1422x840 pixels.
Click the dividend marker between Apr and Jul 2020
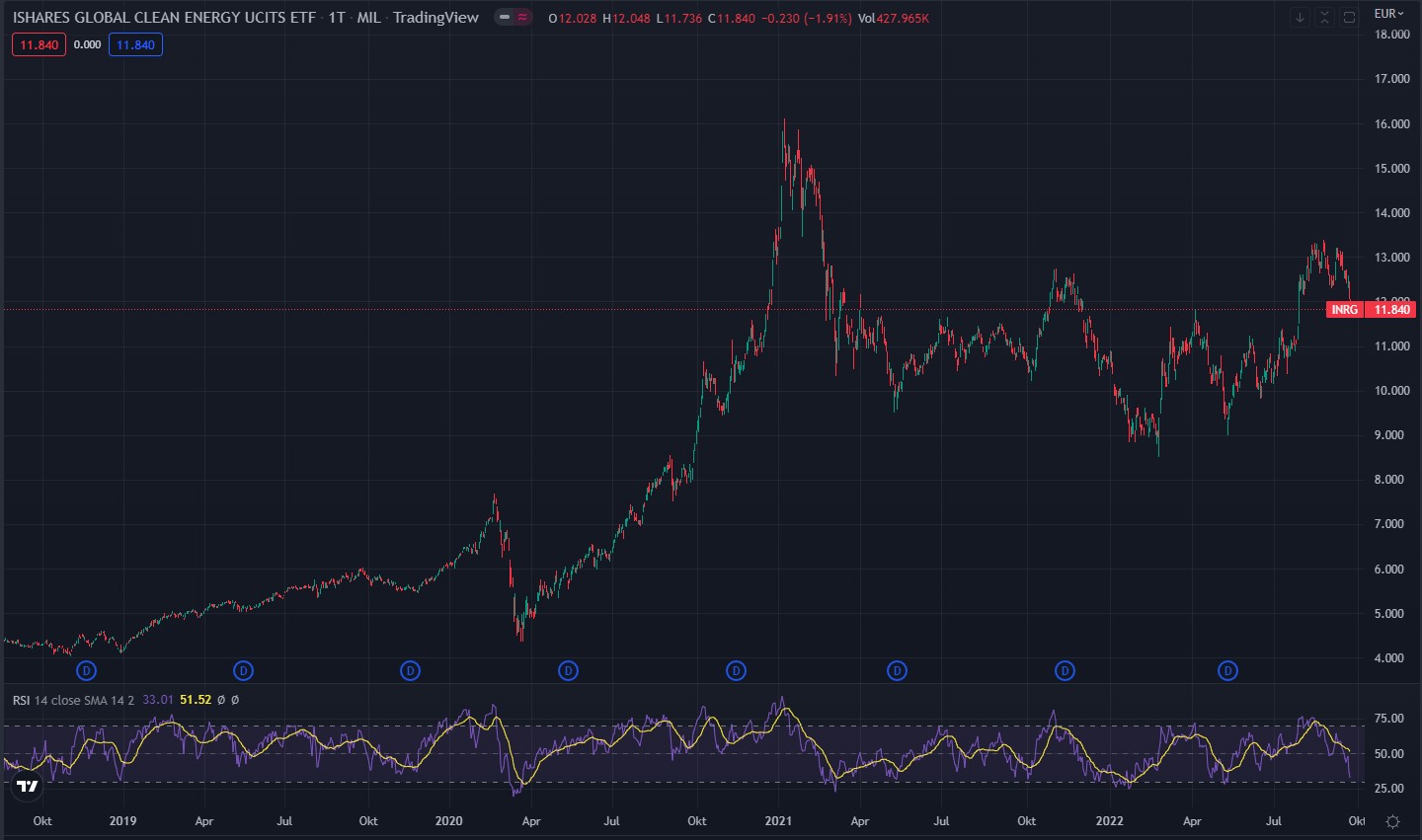pyautogui.click(x=568, y=671)
